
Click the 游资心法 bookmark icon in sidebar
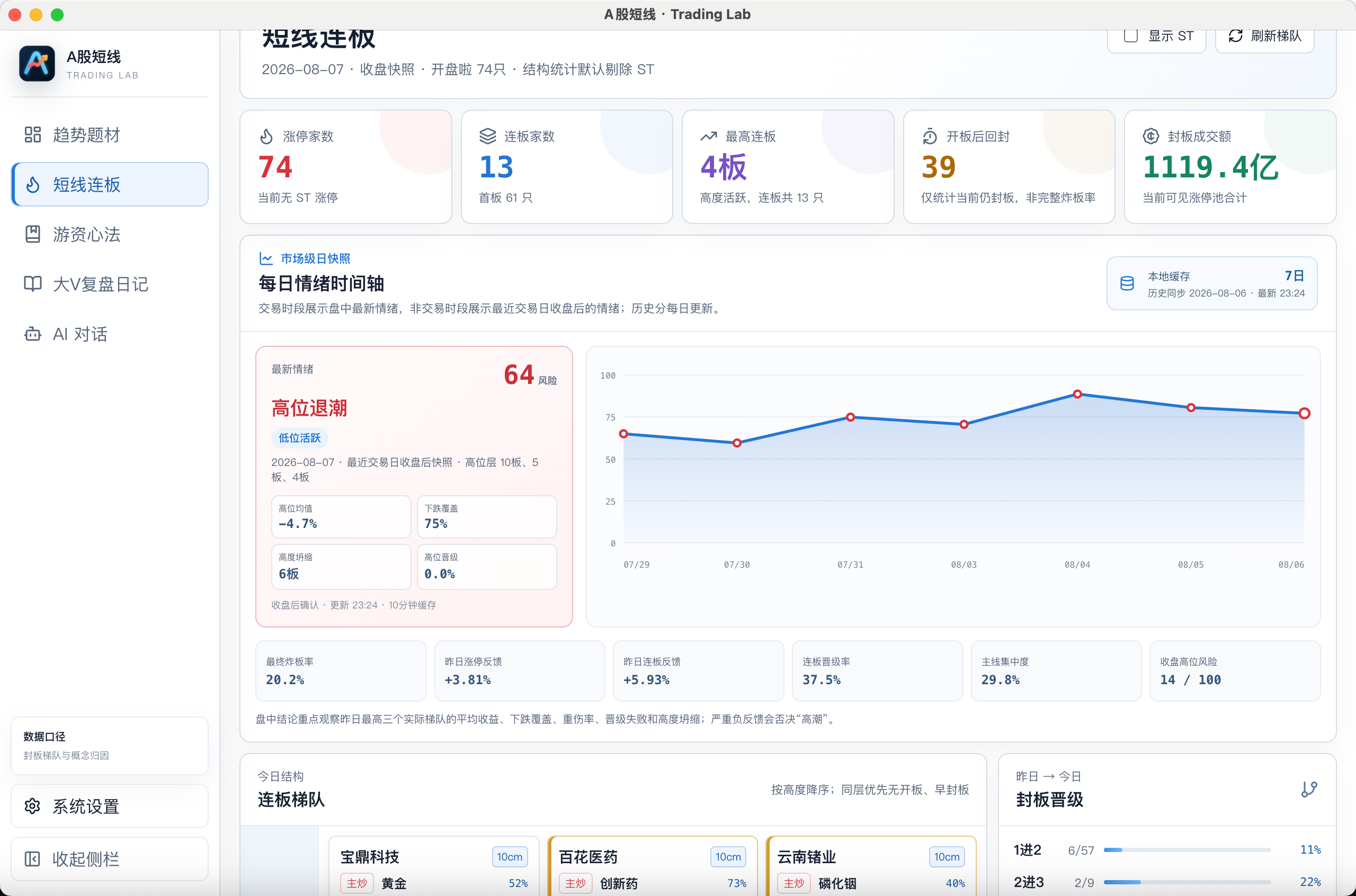pos(32,234)
